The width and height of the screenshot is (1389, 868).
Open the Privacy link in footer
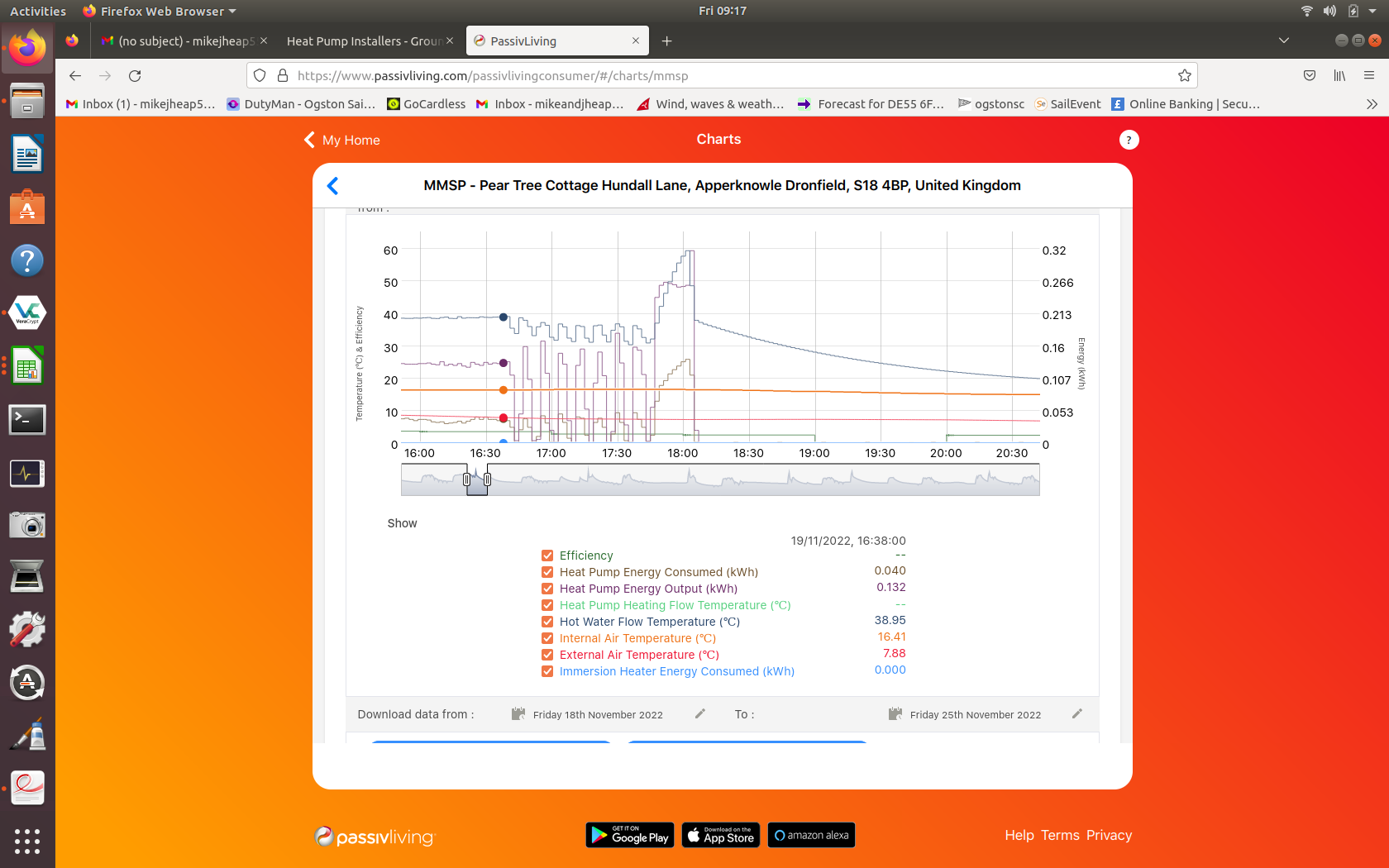[x=1109, y=835]
